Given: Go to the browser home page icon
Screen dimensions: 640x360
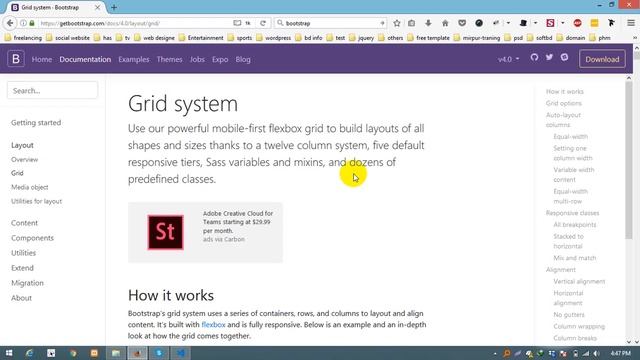Looking at the screenshot, I should [x=445, y=23].
